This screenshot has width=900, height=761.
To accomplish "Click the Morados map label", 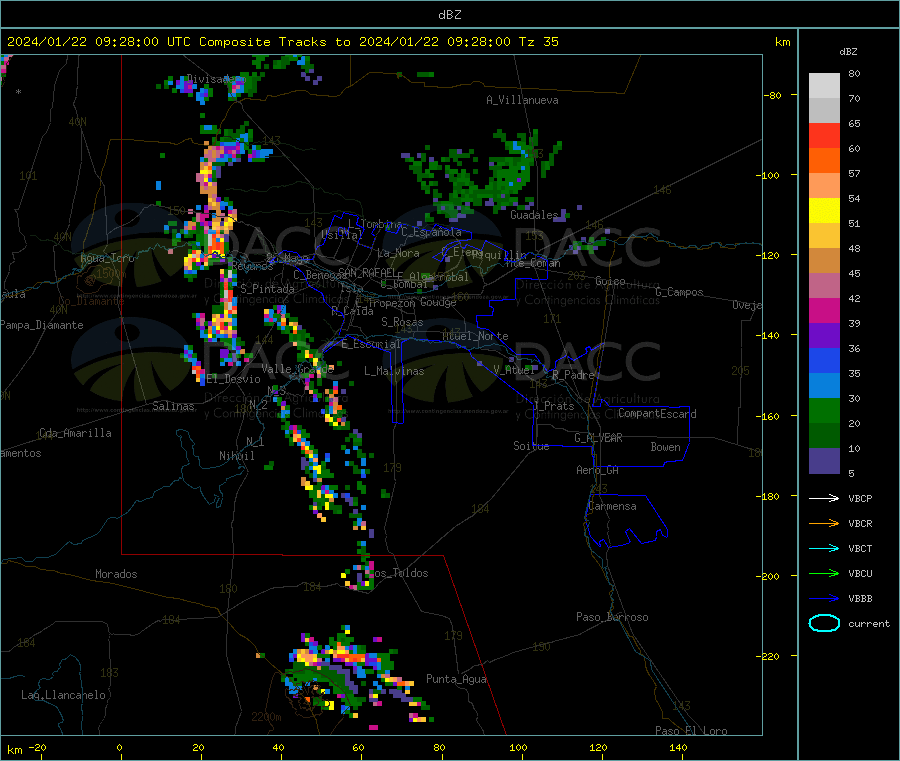I will click(116, 574).
